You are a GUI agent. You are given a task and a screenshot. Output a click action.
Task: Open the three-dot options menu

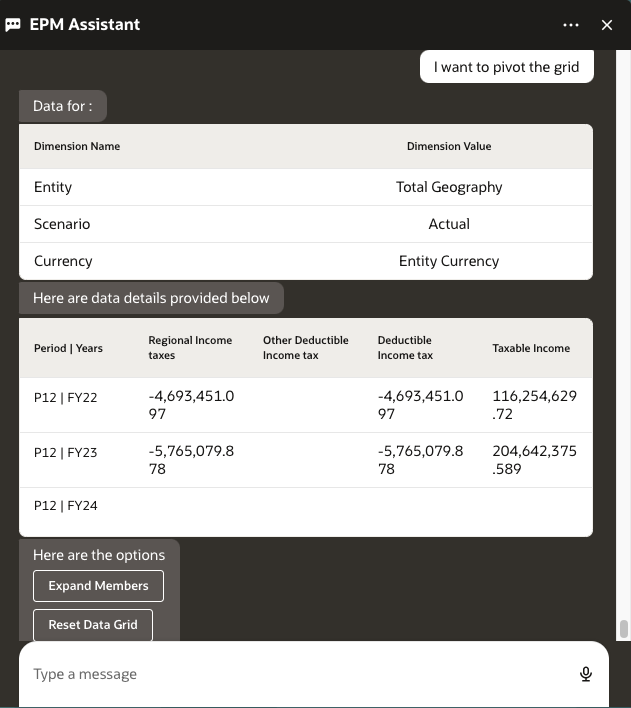(571, 25)
